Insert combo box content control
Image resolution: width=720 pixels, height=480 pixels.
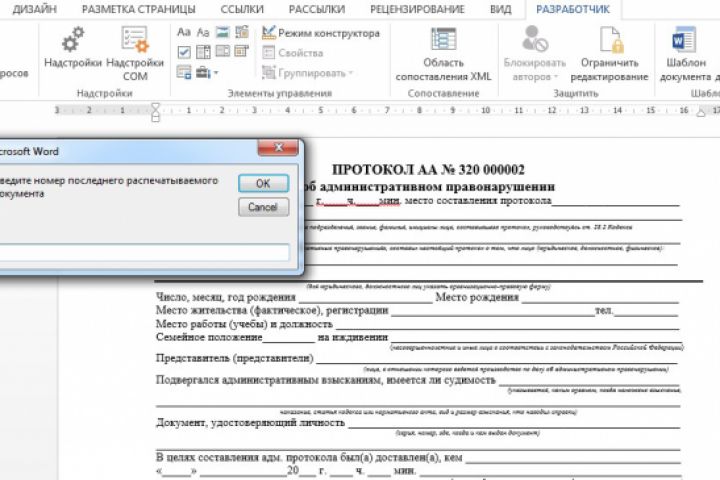pyautogui.click(x=203, y=52)
